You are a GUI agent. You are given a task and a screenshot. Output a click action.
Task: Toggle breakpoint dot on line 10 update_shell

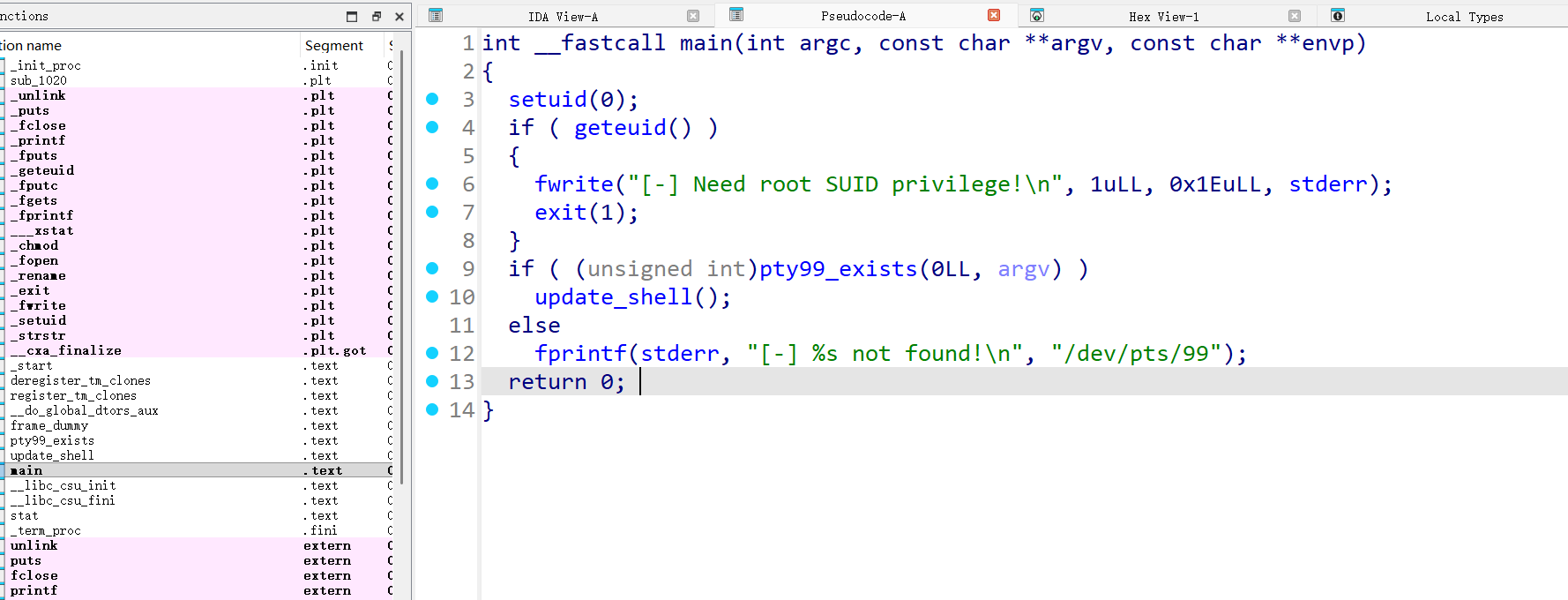[x=432, y=296]
